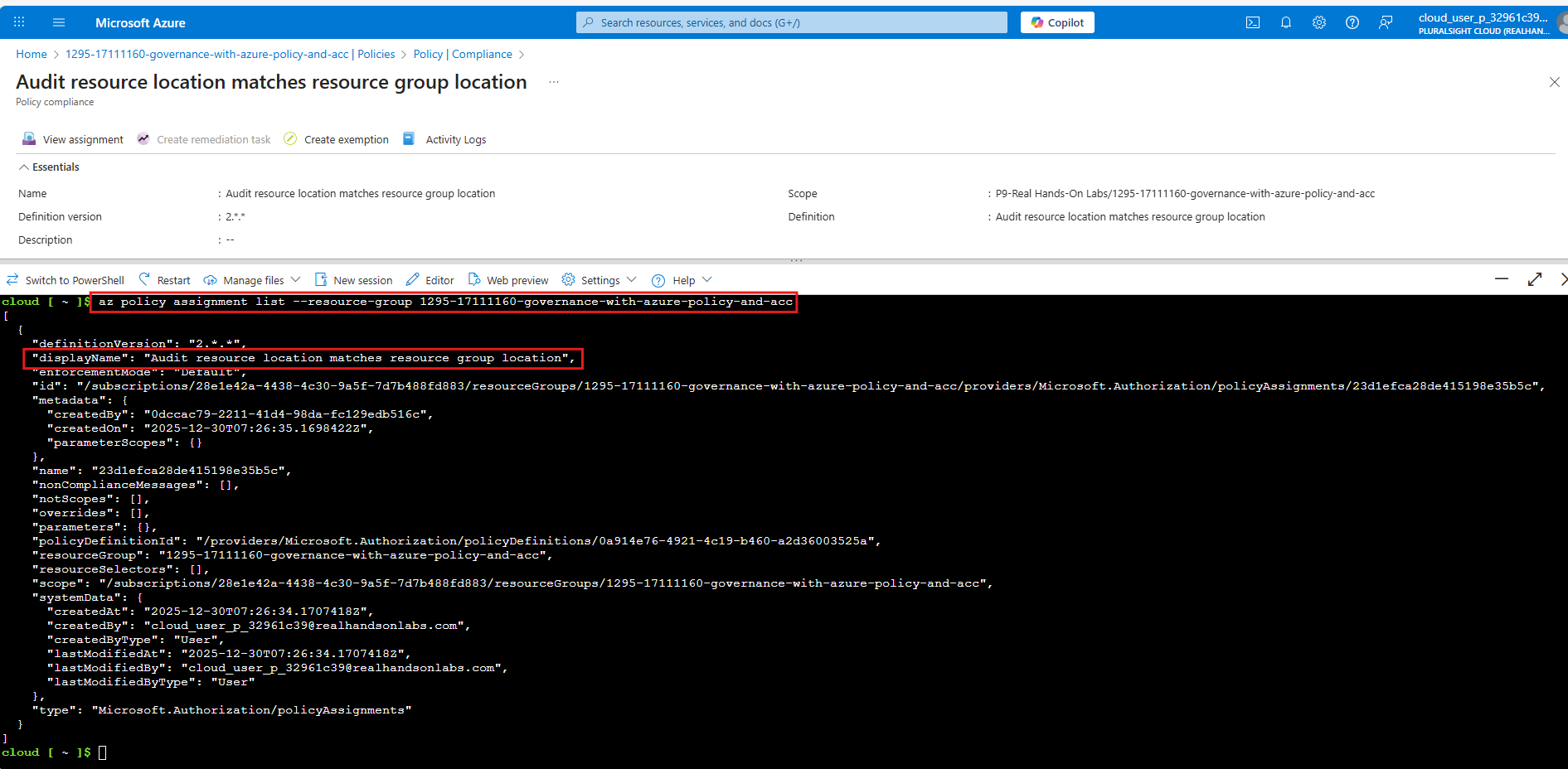1568x769 pixels.
Task: Open the help question mark icon
Action: coord(1352,22)
